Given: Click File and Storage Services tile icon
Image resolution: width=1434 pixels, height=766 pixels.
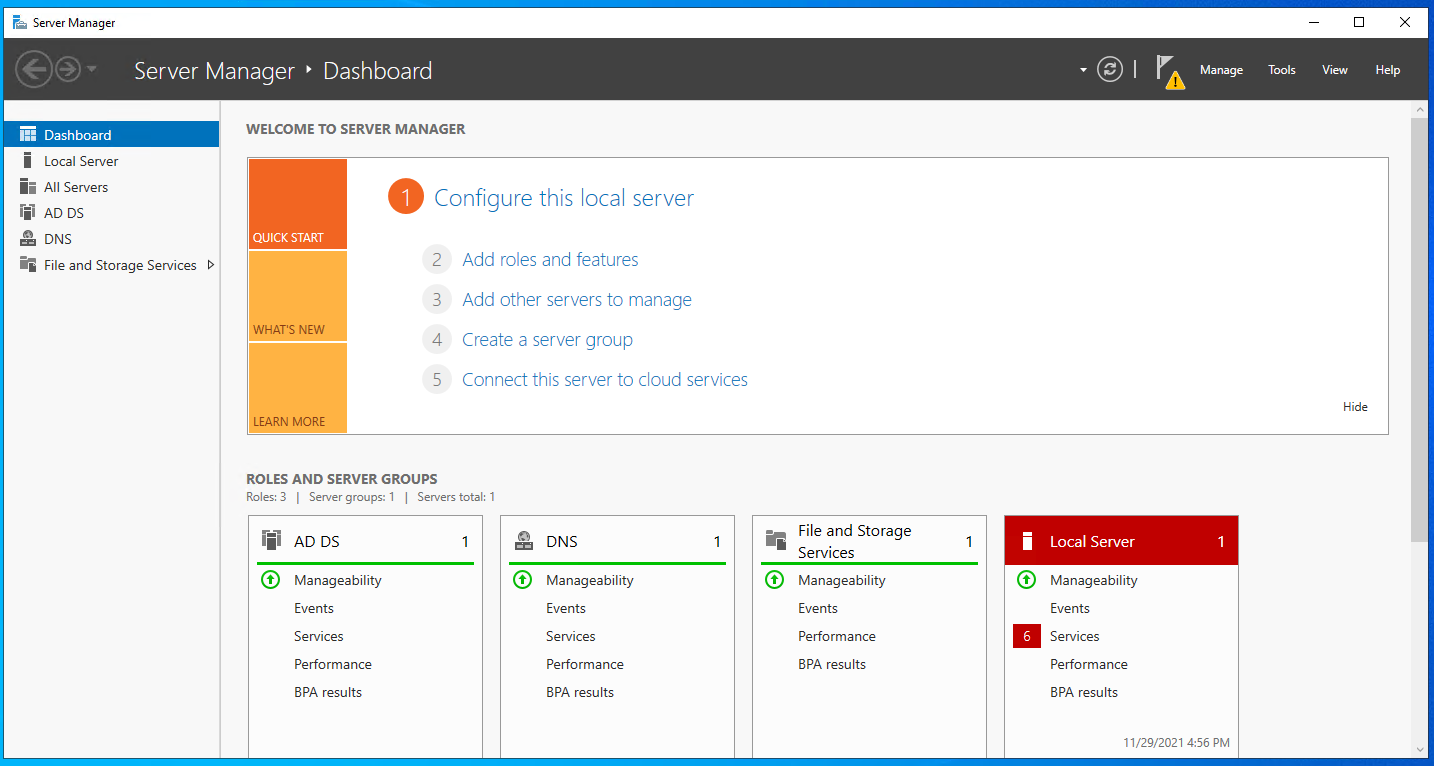Looking at the screenshot, I should pyautogui.click(x=776, y=540).
